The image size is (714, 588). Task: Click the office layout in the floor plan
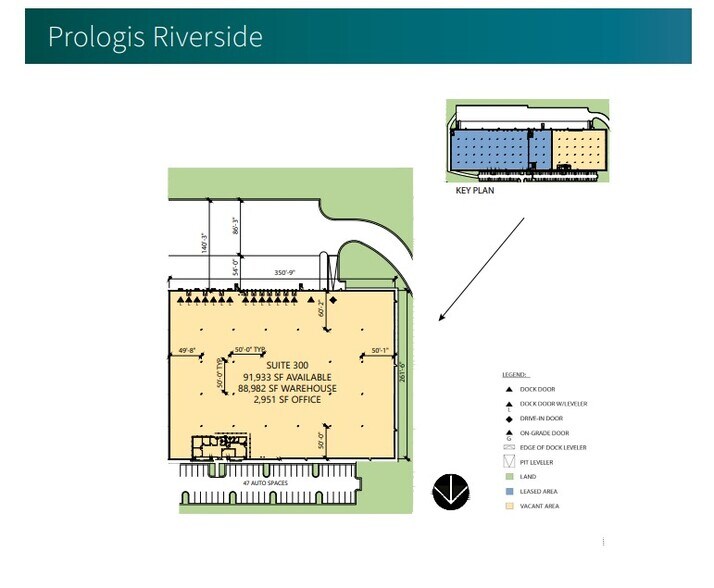[x=215, y=447]
